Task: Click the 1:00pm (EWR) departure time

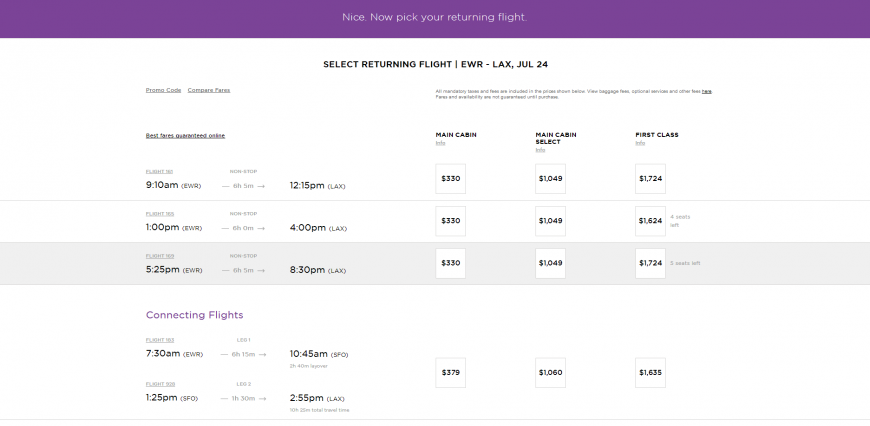Action: (174, 227)
